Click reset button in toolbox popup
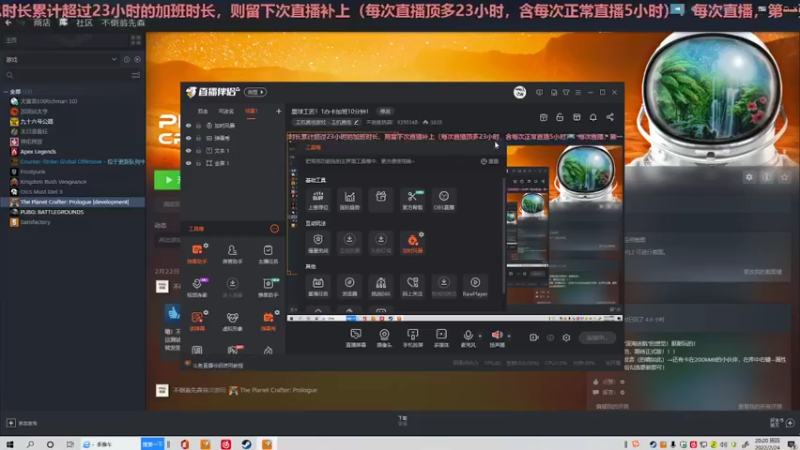Image resolution: width=800 pixels, height=450 pixels. (x=490, y=161)
